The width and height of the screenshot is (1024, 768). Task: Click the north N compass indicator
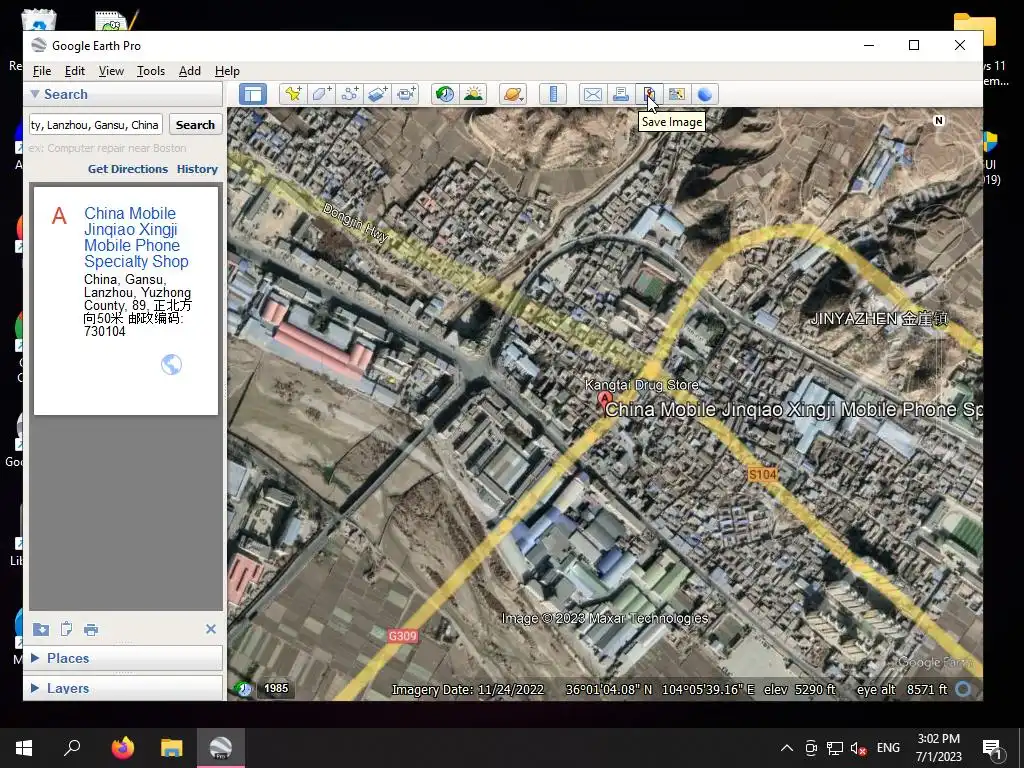(938, 120)
